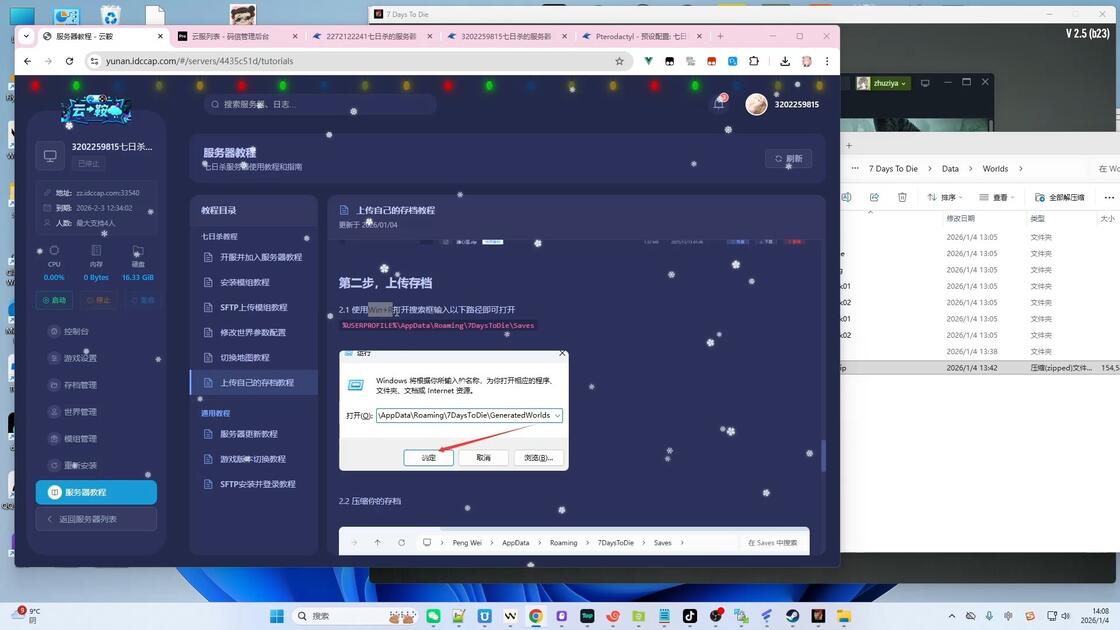Click the tutorial page vertical scrollbar
Screen dimensions: 1120x630
pos(823,455)
